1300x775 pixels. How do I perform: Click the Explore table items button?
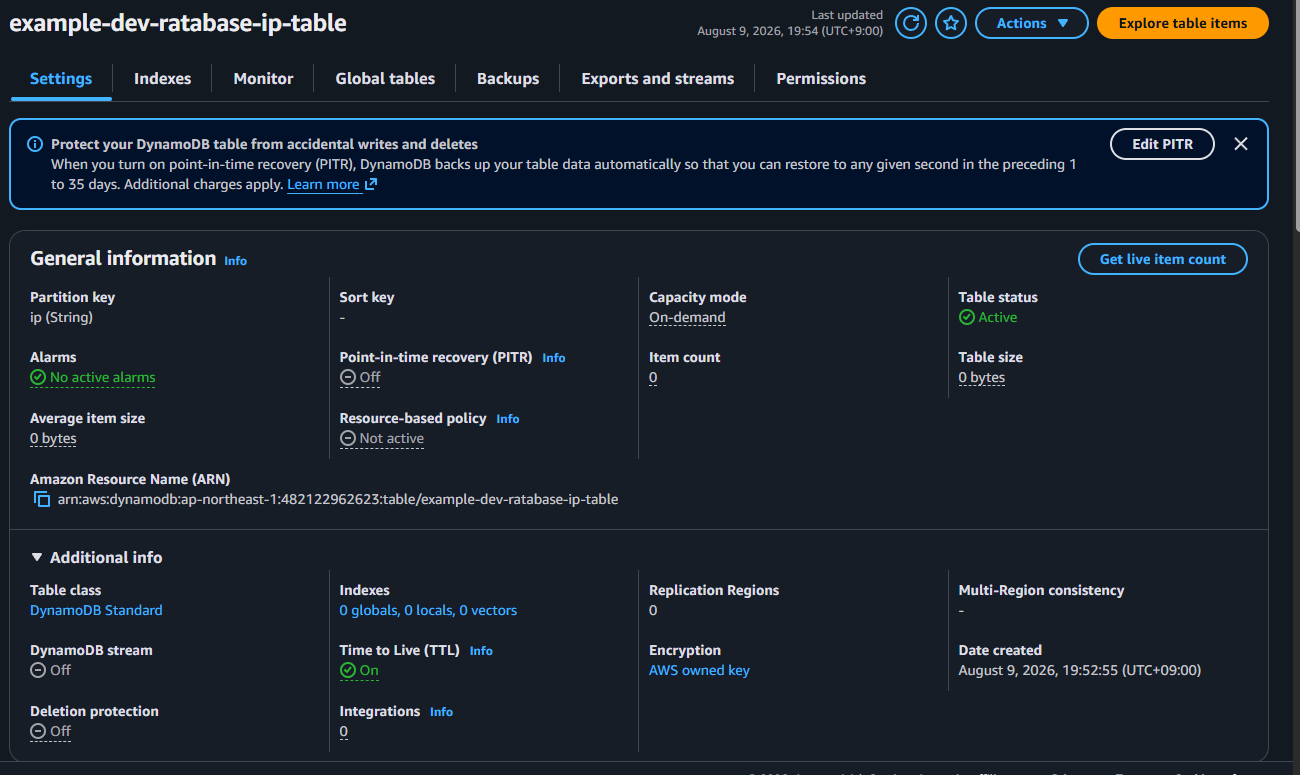pyautogui.click(x=1183, y=23)
